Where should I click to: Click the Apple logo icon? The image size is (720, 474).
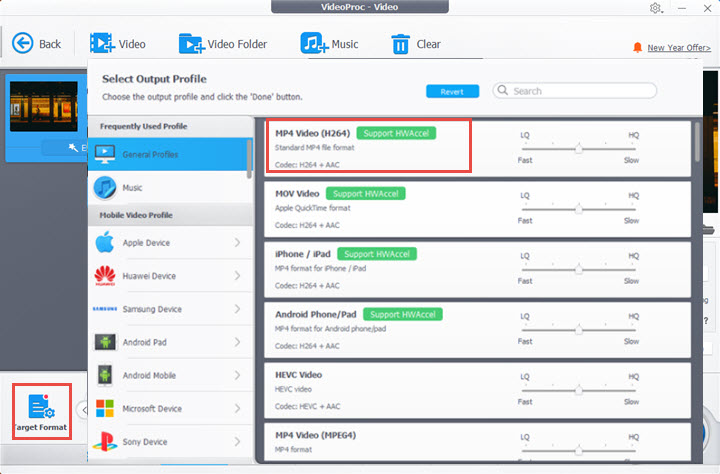tap(105, 242)
